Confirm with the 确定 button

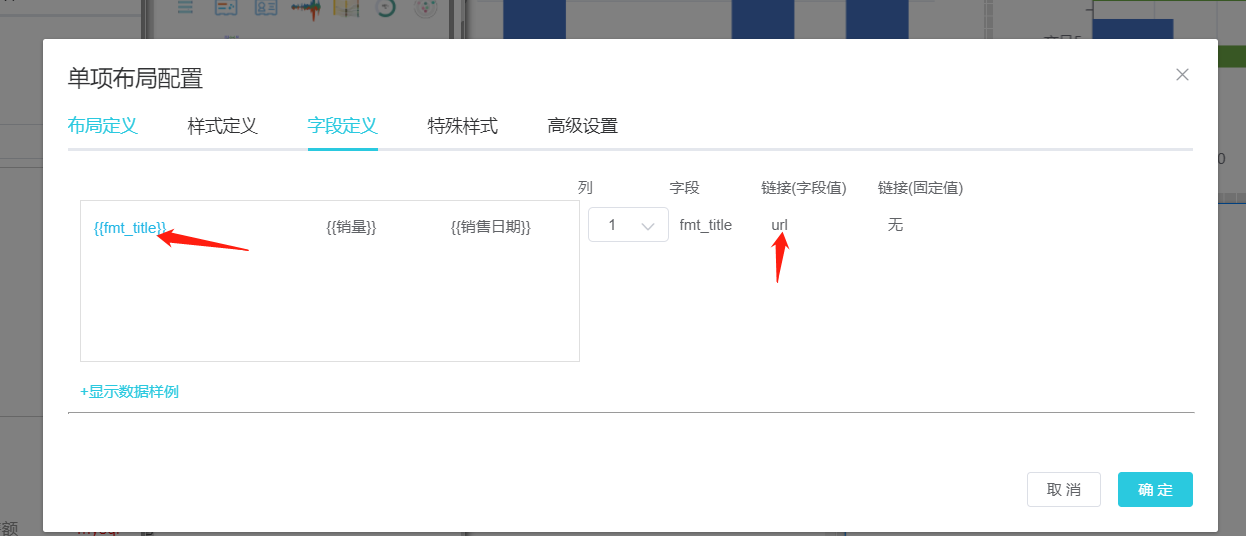1155,490
